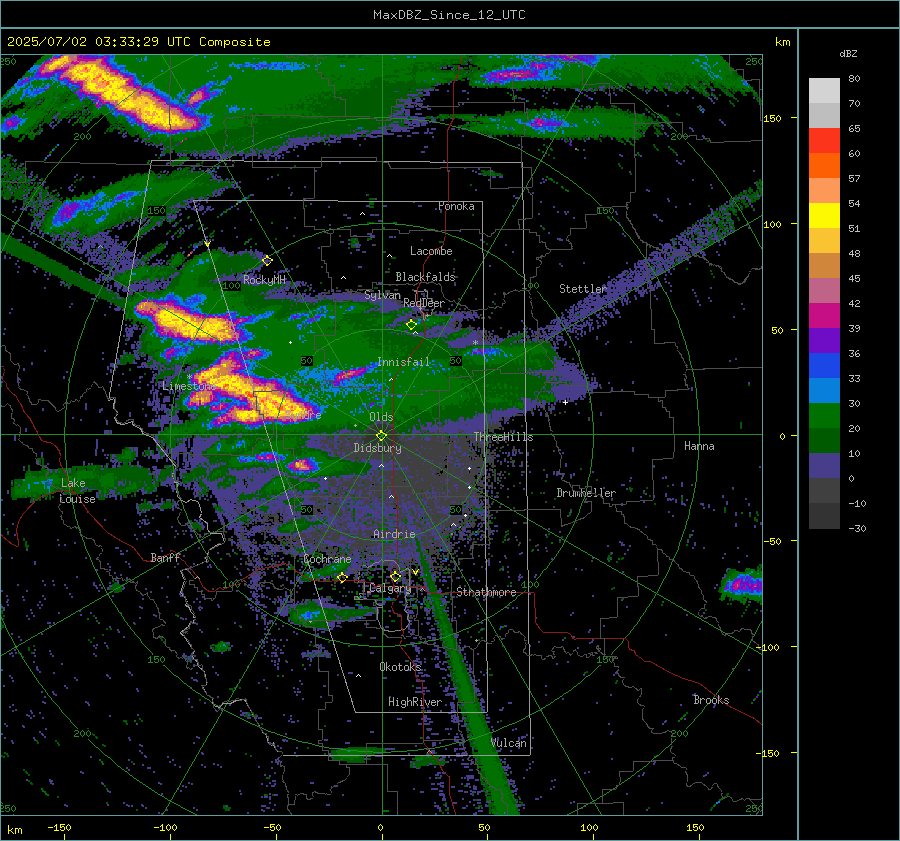The height and width of the screenshot is (841, 900).
Task: Pick the orange-red legend swatch below 60
Action: click(x=824, y=165)
